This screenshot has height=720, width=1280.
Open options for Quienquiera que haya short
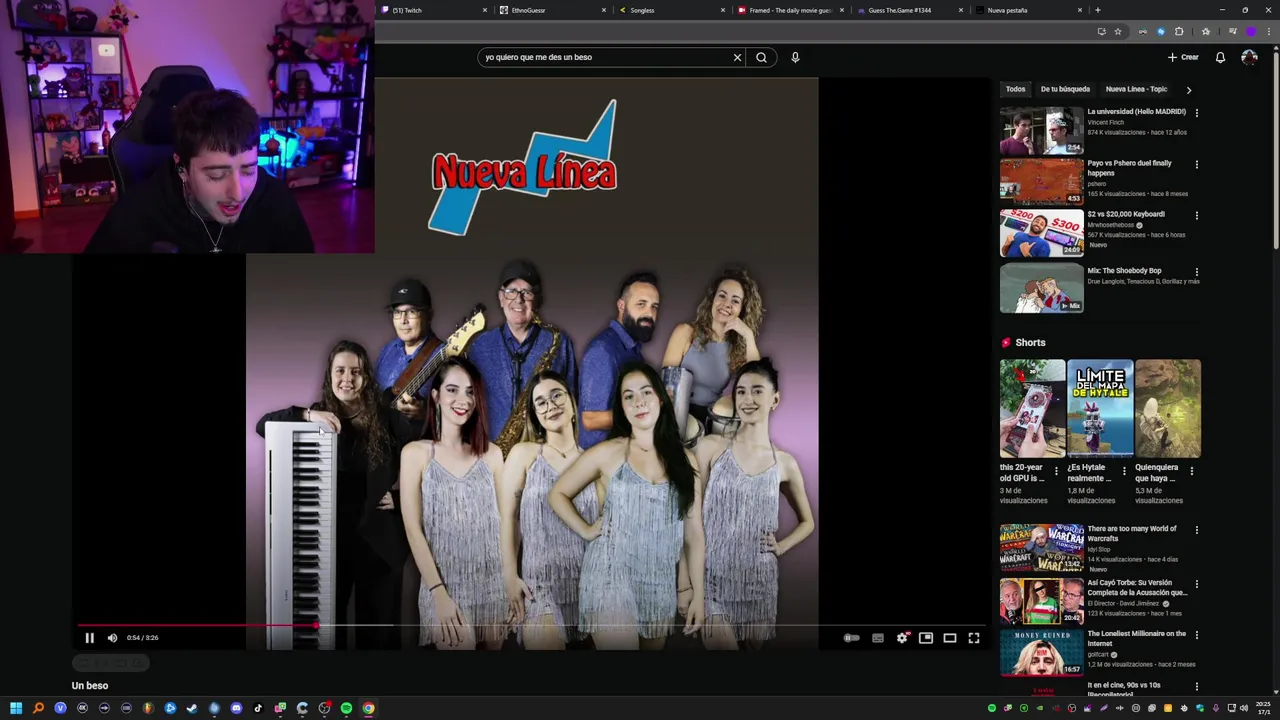coord(1191,471)
